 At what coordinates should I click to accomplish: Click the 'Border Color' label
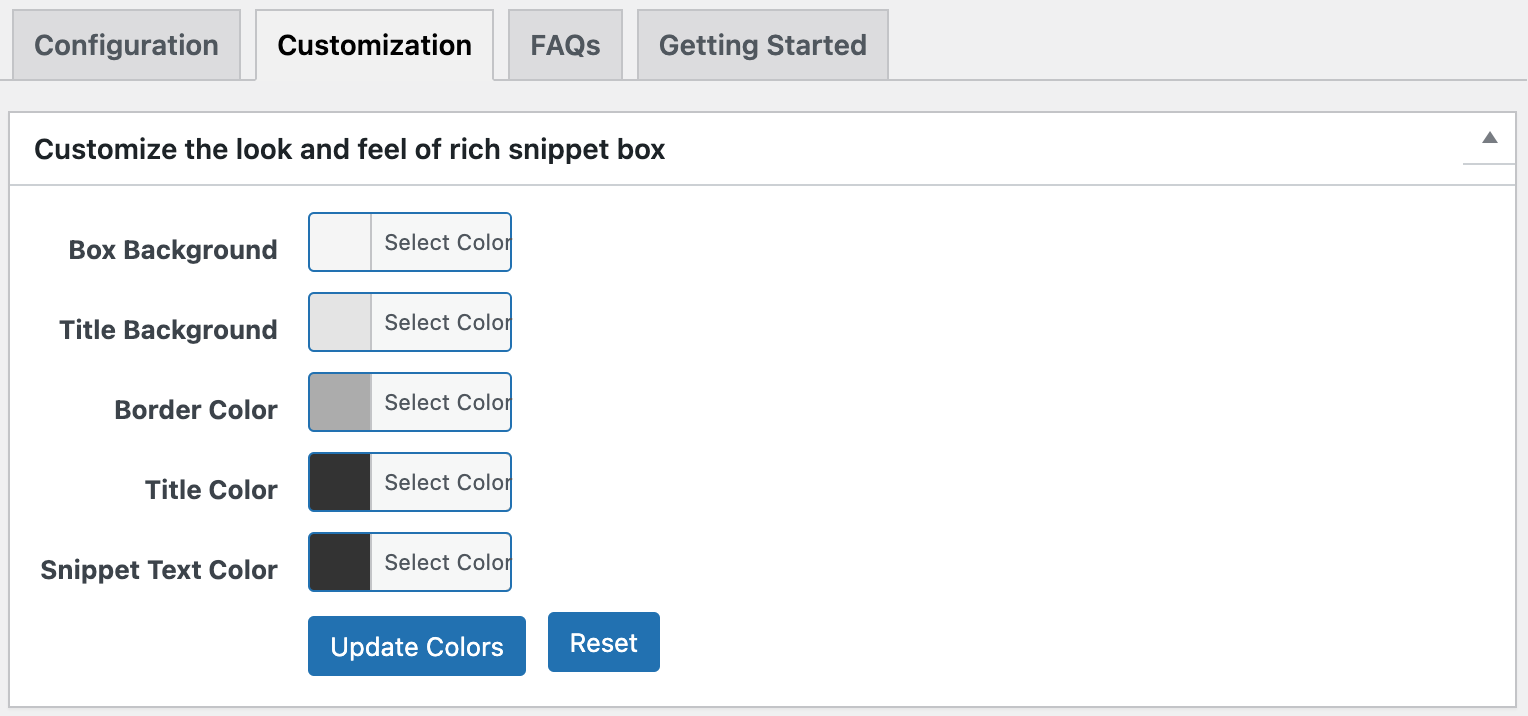click(196, 410)
